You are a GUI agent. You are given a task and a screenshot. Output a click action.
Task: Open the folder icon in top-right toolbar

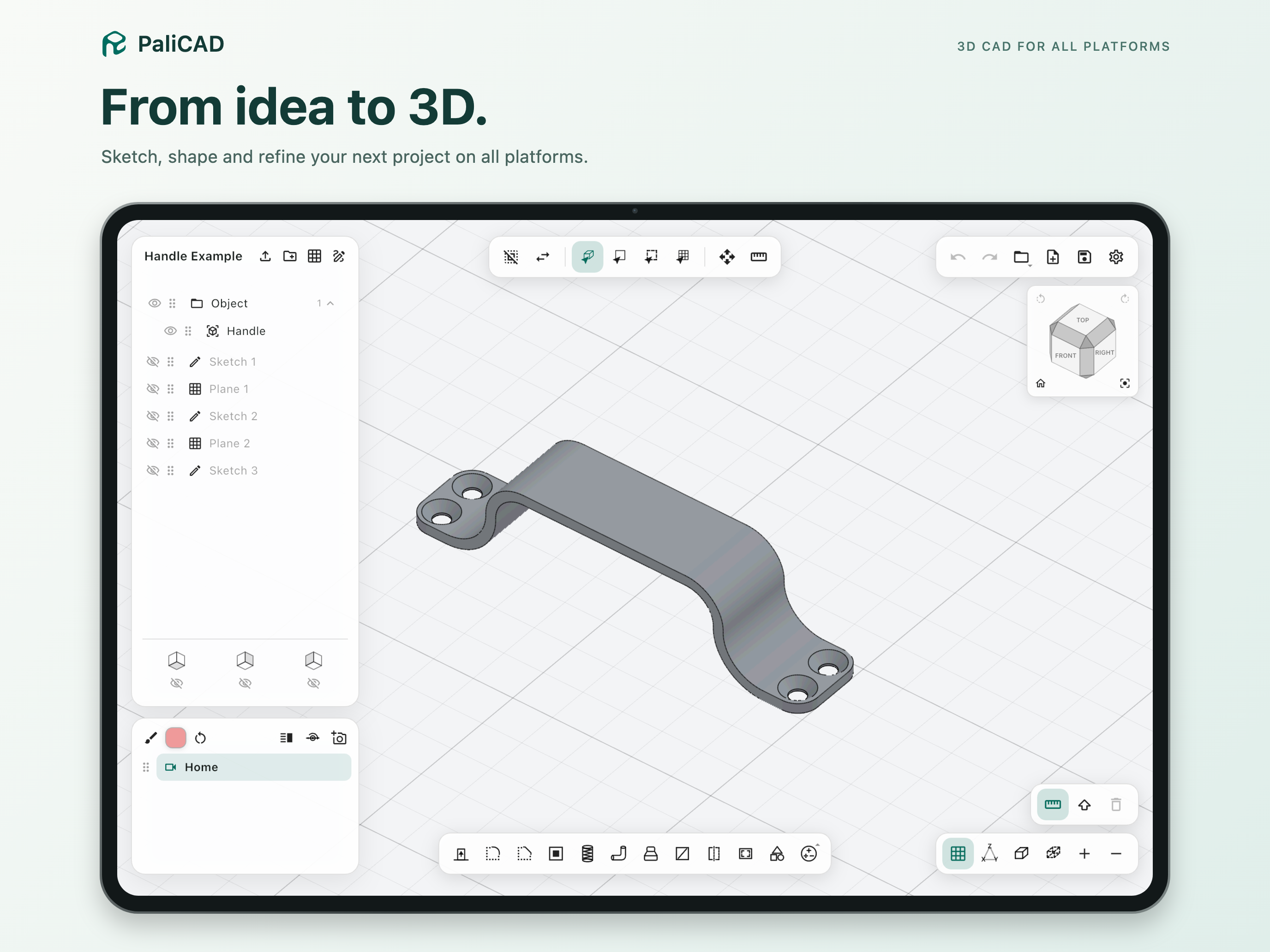tap(1021, 257)
